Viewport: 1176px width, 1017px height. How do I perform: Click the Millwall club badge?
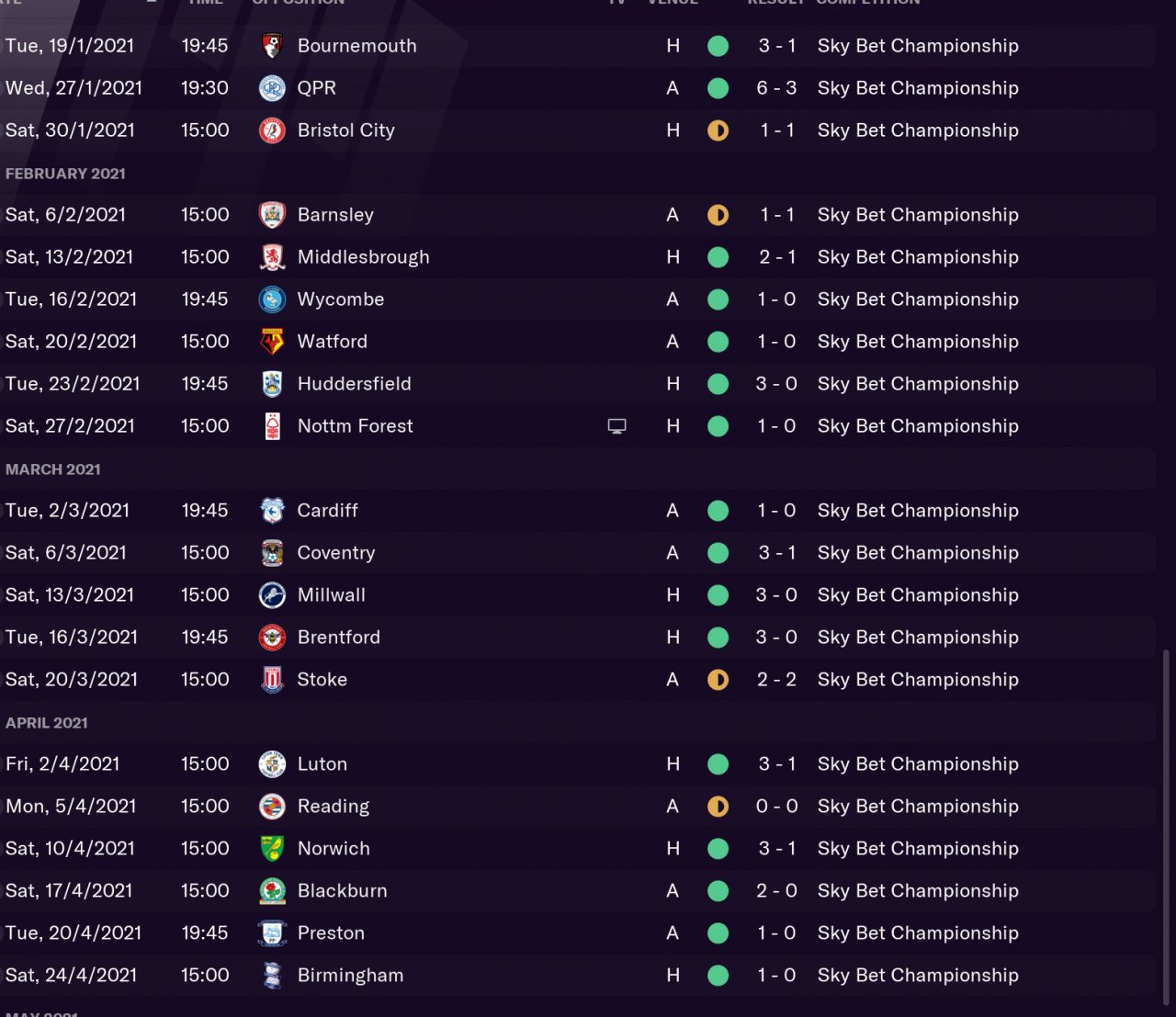click(x=272, y=595)
